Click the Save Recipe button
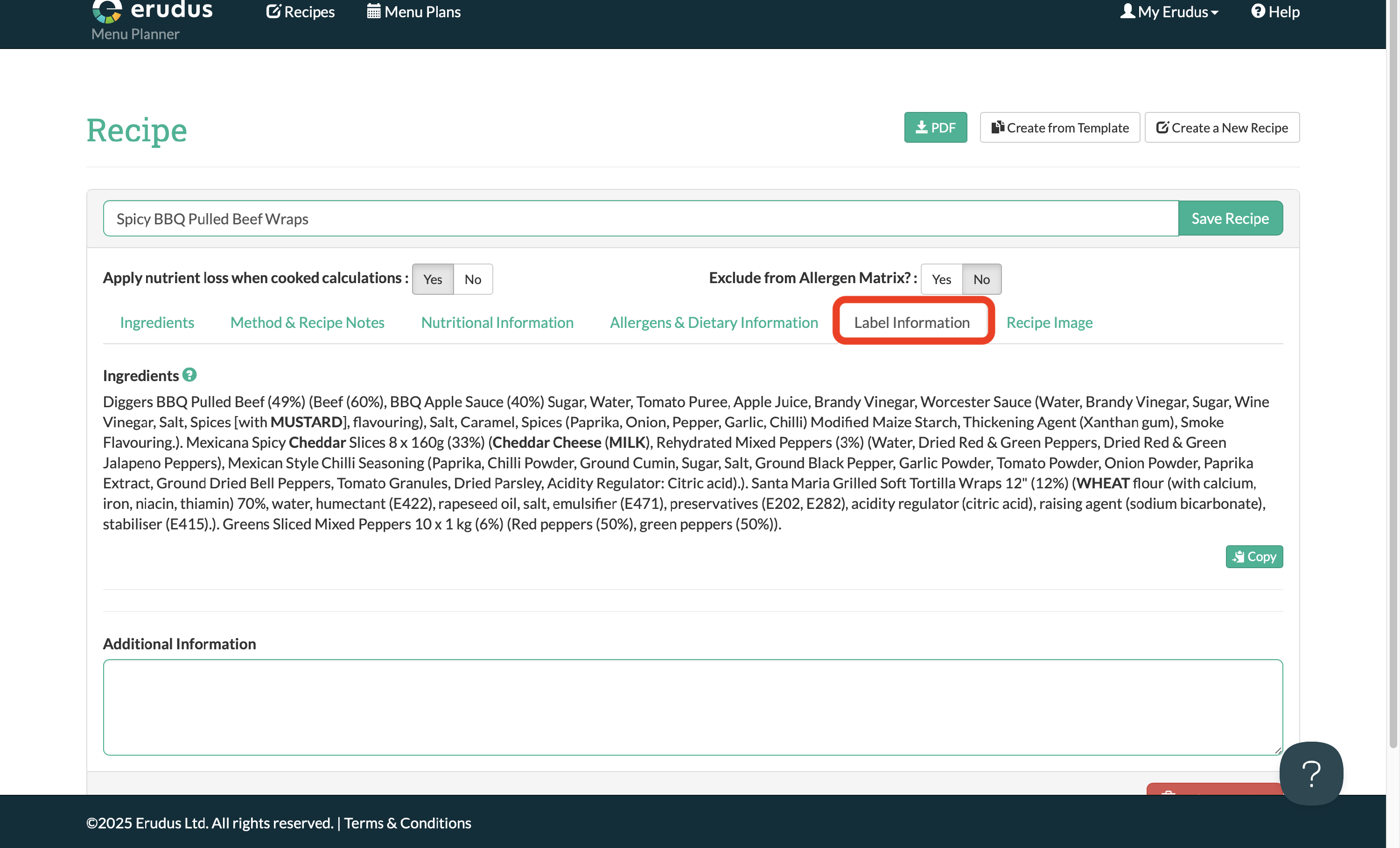Screen dimensions: 1400x848 pyautogui.click(x=1230, y=218)
